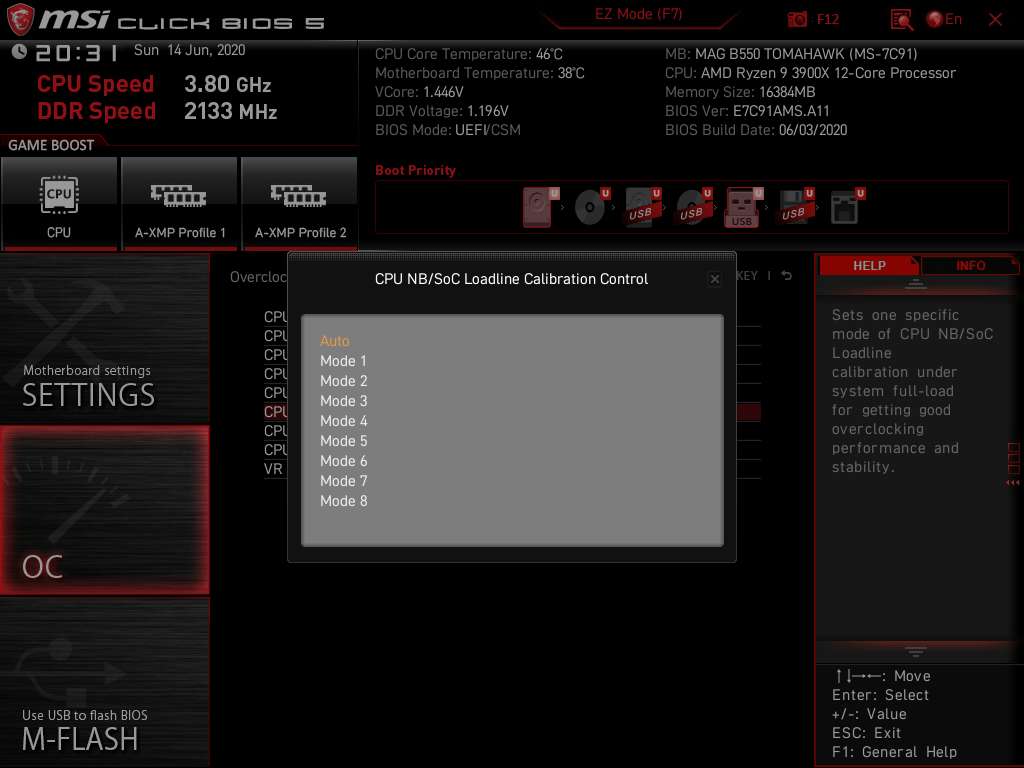Choose Mode 5 loadline calibration
Viewport: 1024px width, 768px height.
coord(344,441)
